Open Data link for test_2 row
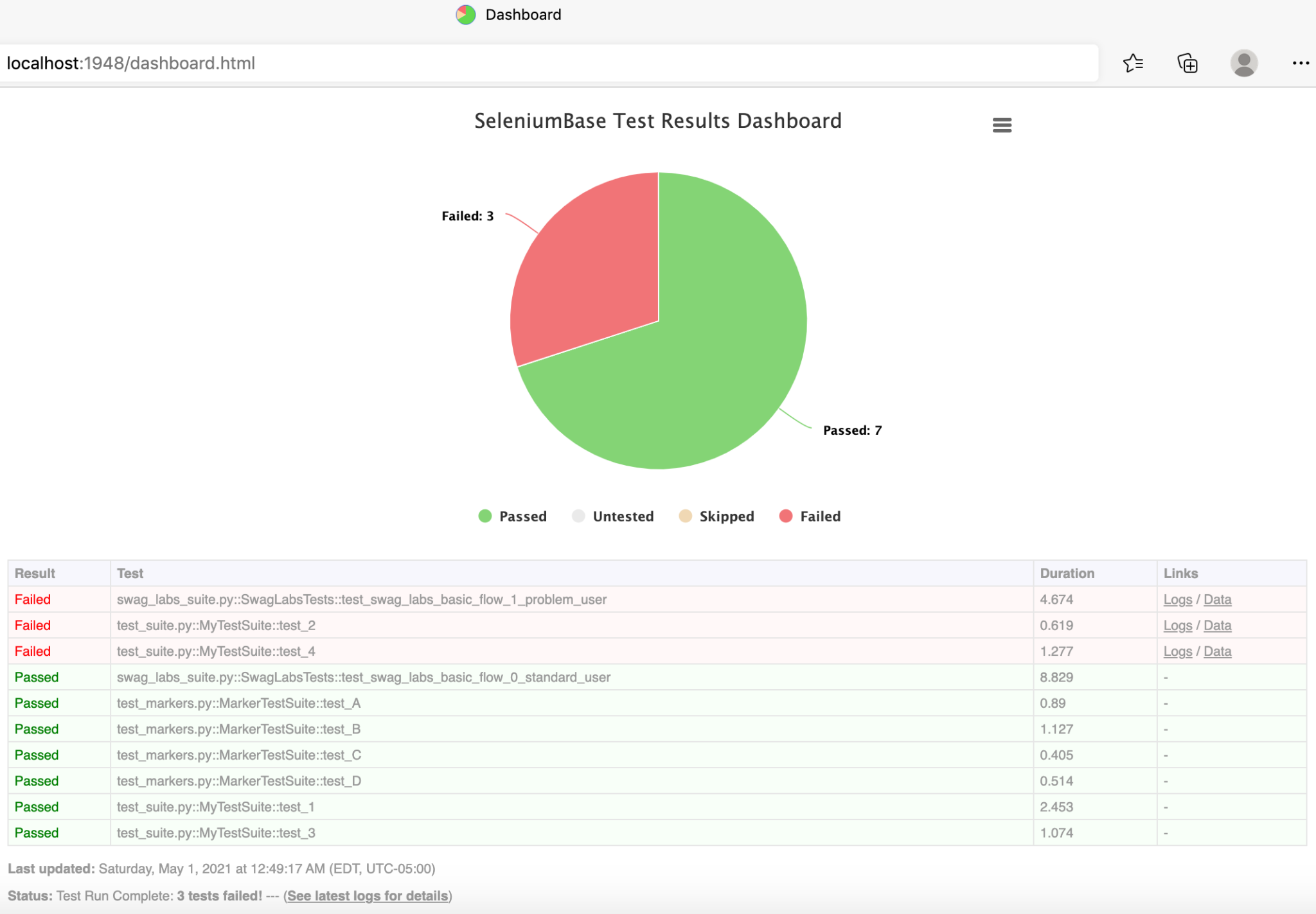Viewport: 1316px width, 914px height. click(x=1217, y=626)
